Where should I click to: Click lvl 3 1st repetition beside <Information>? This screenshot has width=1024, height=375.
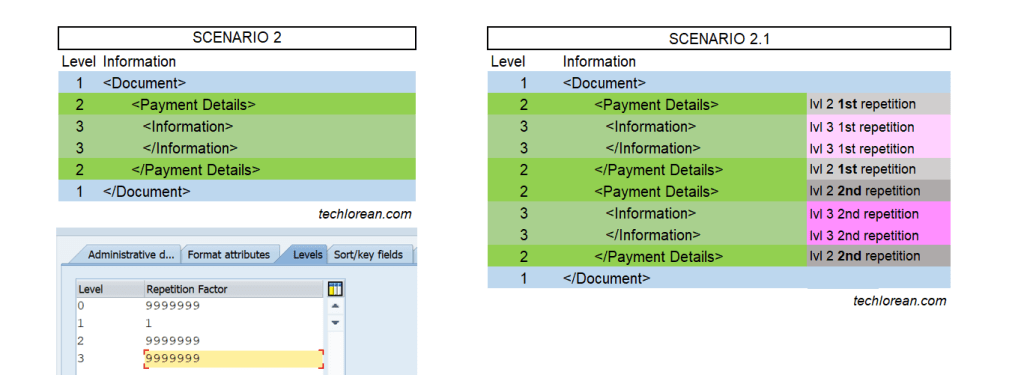(x=878, y=127)
